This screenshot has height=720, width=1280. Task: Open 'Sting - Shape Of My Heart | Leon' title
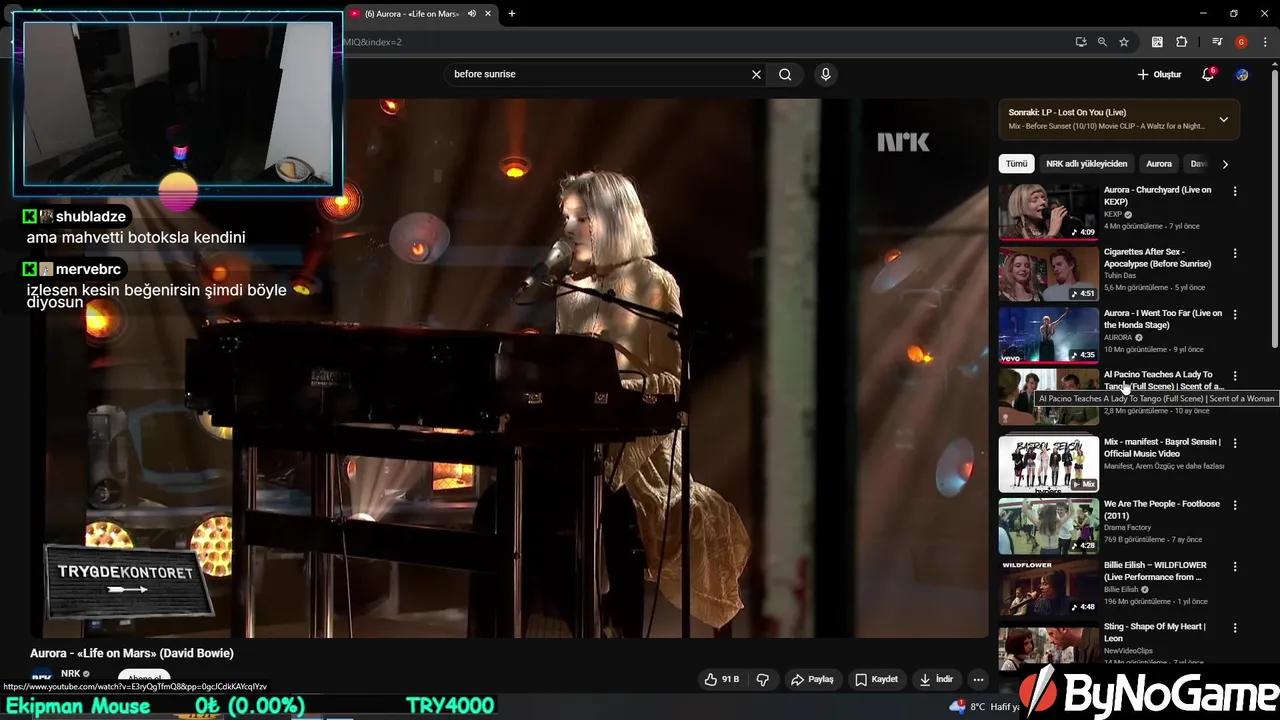pyautogui.click(x=1155, y=632)
